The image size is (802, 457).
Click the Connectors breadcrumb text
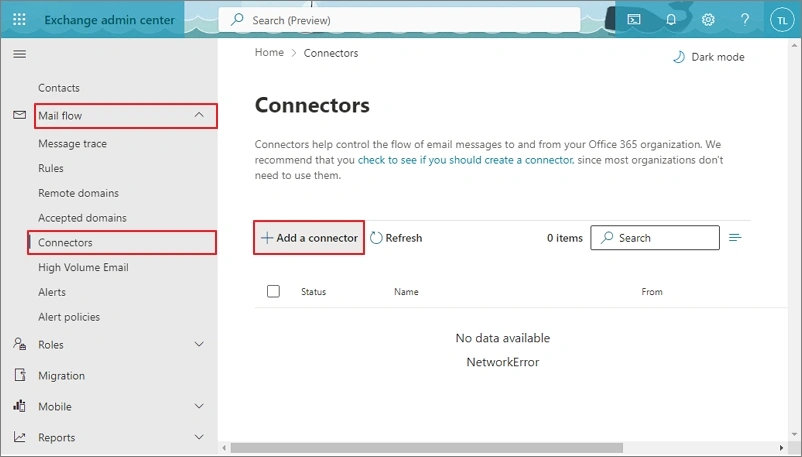coord(330,53)
